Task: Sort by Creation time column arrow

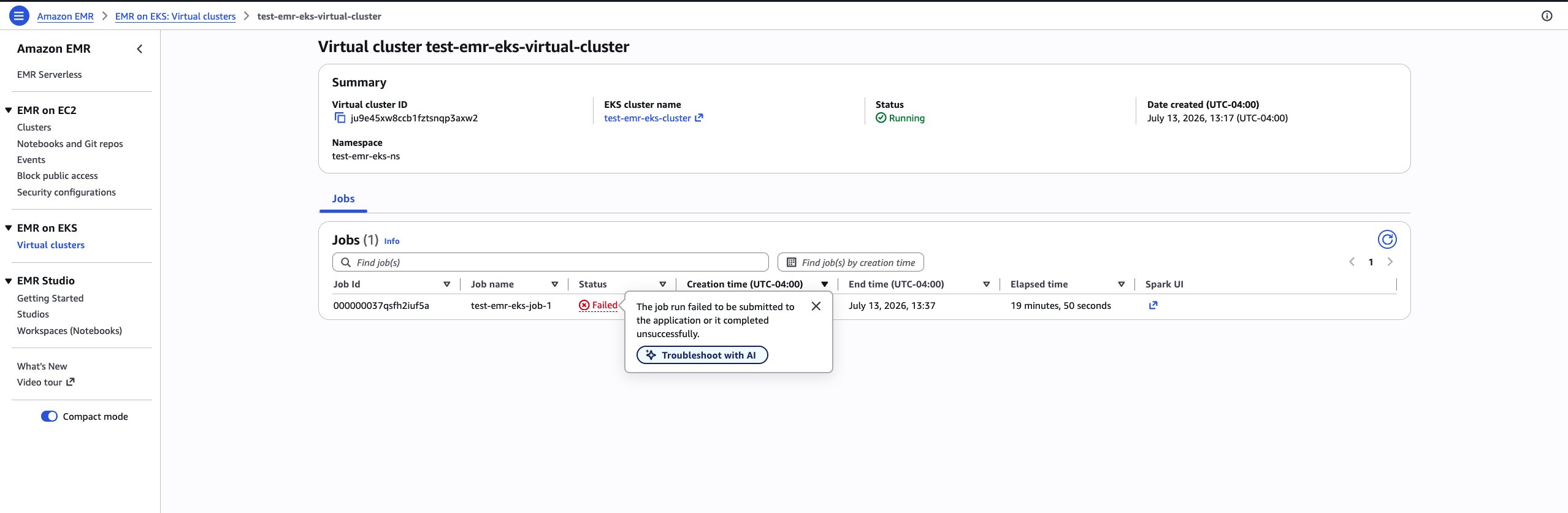Action: click(824, 284)
